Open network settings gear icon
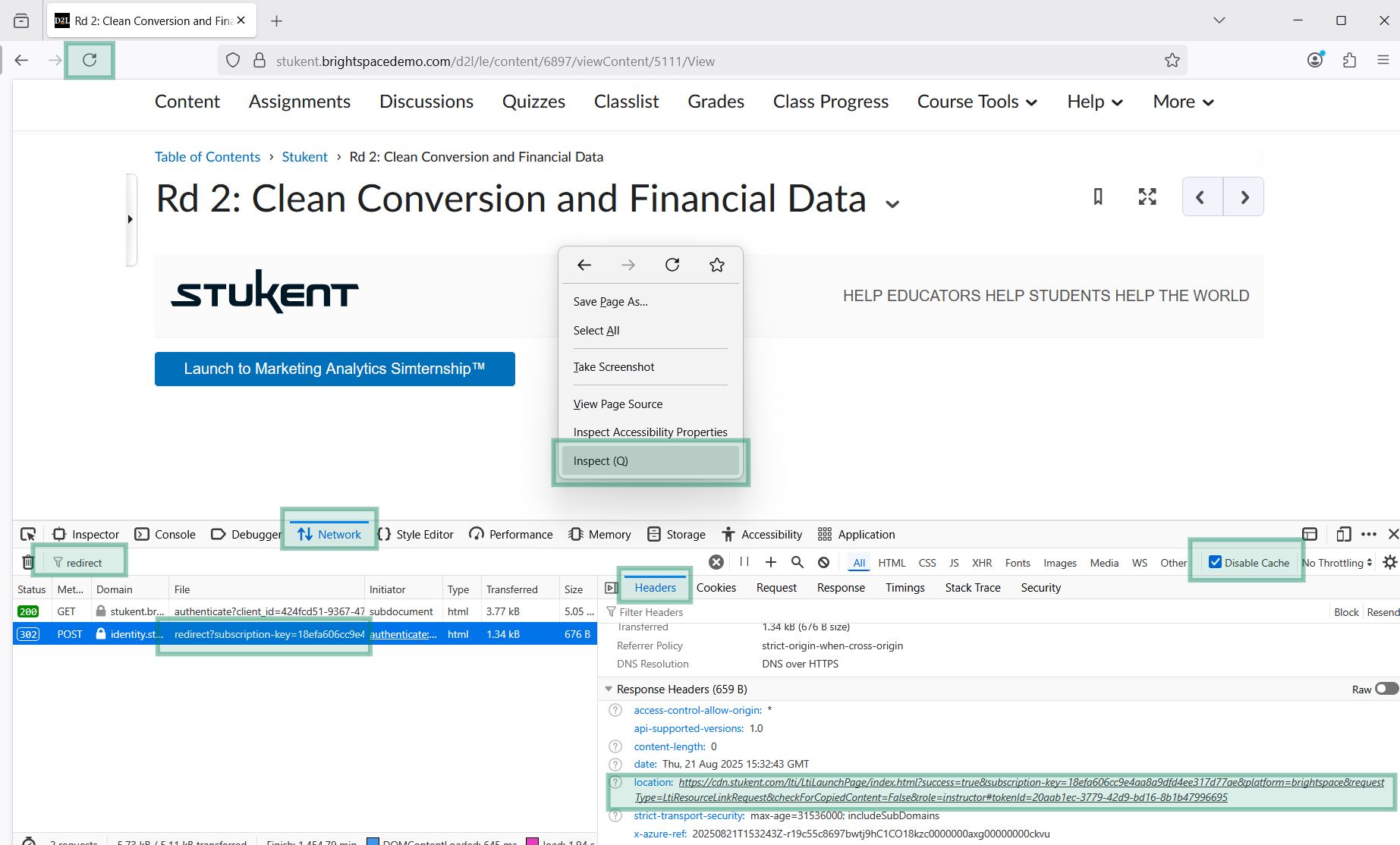 pyautogui.click(x=1390, y=562)
